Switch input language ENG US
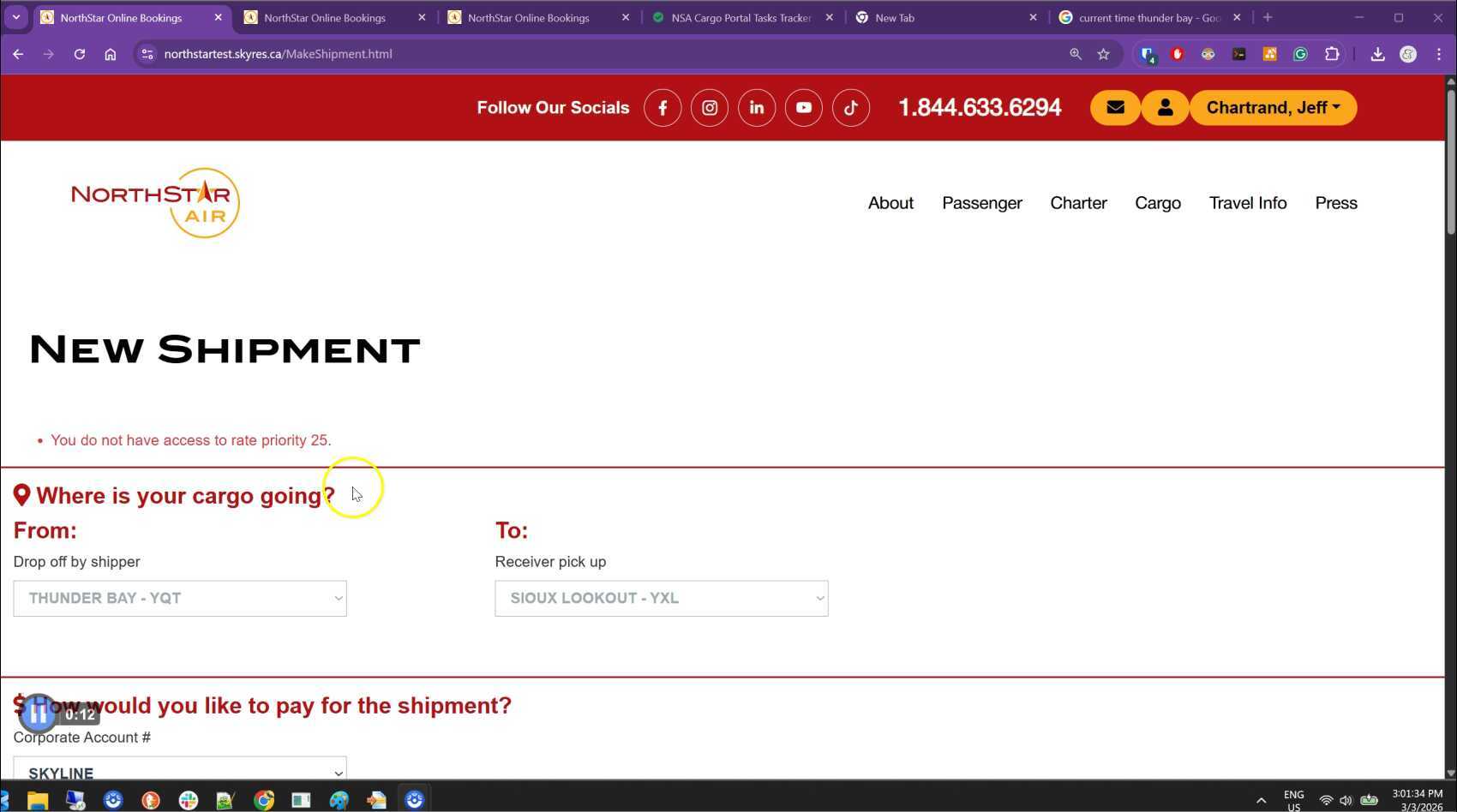This screenshot has height=812, width=1457. pyautogui.click(x=1294, y=801)
